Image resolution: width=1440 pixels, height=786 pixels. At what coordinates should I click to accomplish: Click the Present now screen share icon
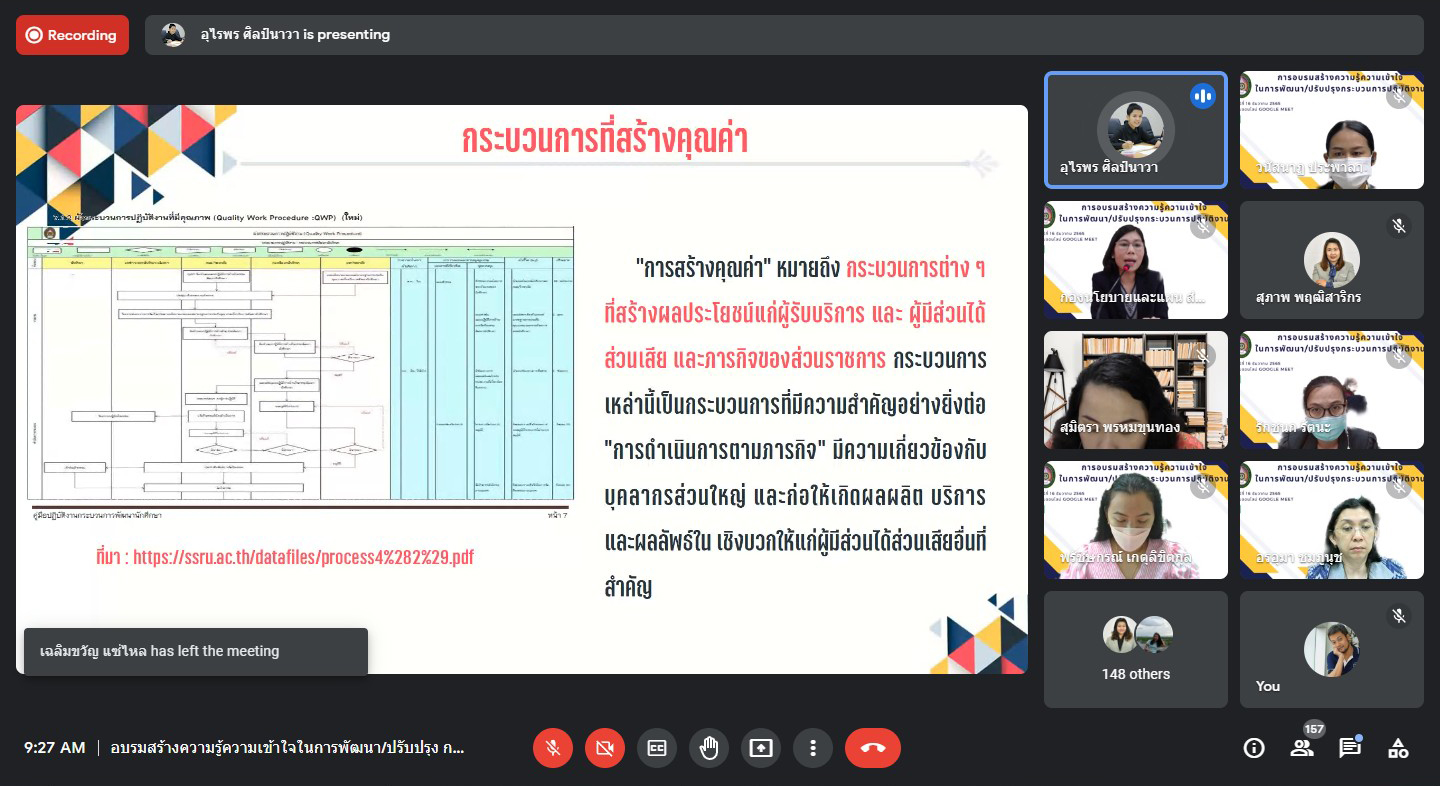tap(761, 748)
